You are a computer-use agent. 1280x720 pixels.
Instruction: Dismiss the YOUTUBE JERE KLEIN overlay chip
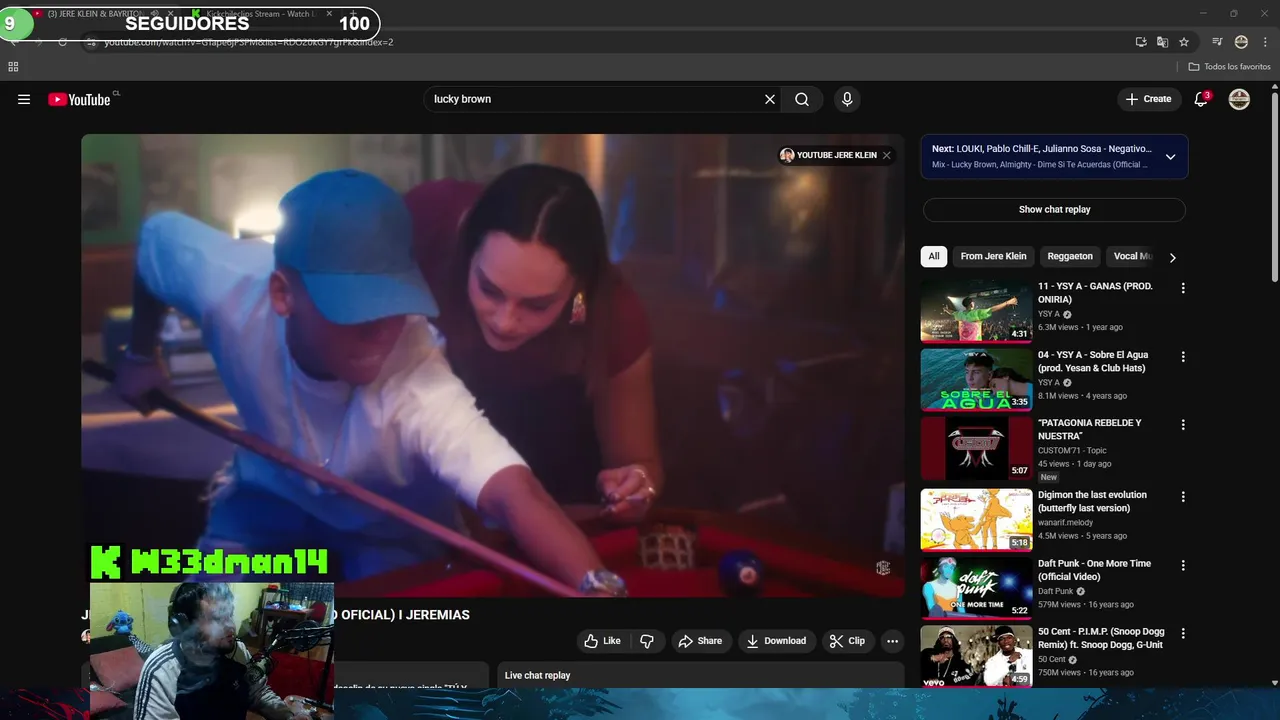pyautogui.click(x=886, y=155)
